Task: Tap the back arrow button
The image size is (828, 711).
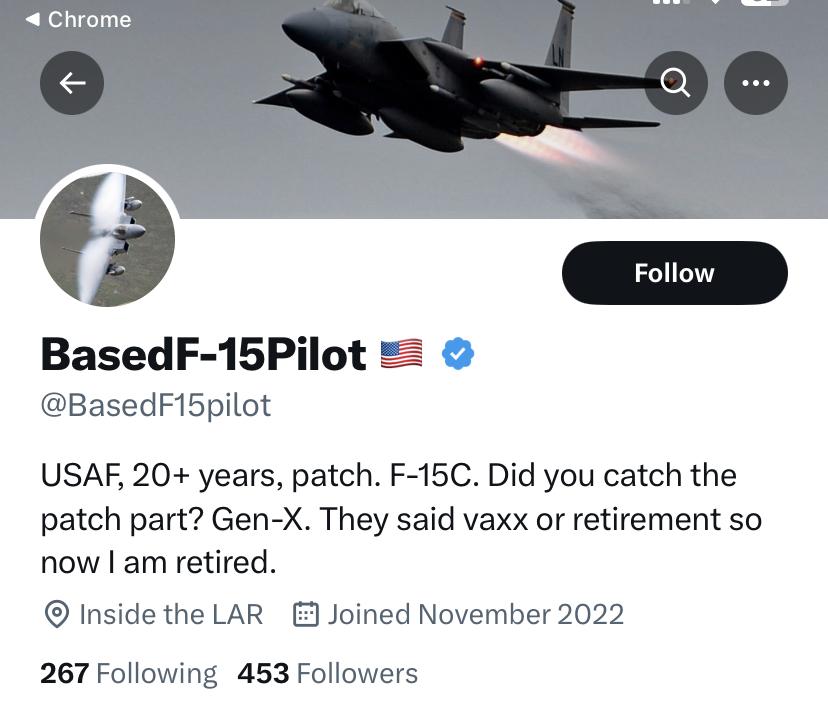Action: tap(72, 83)
